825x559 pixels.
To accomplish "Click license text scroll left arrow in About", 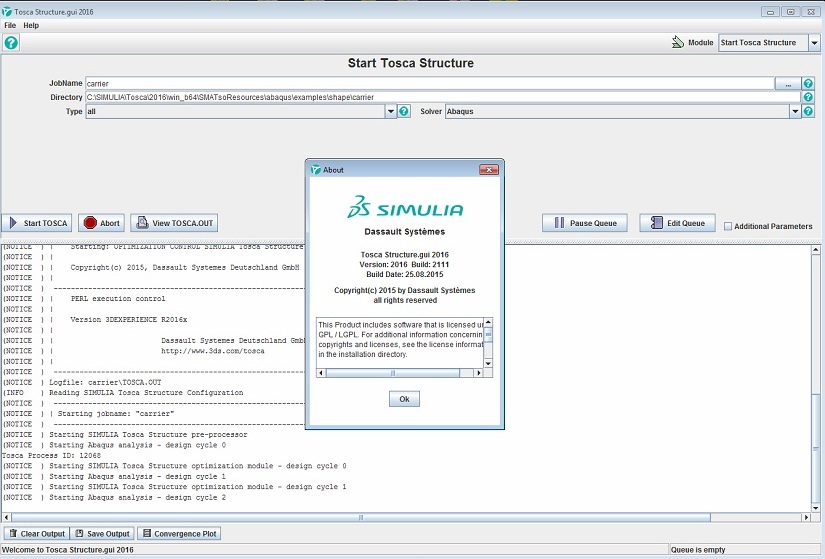I will [321, 373].
